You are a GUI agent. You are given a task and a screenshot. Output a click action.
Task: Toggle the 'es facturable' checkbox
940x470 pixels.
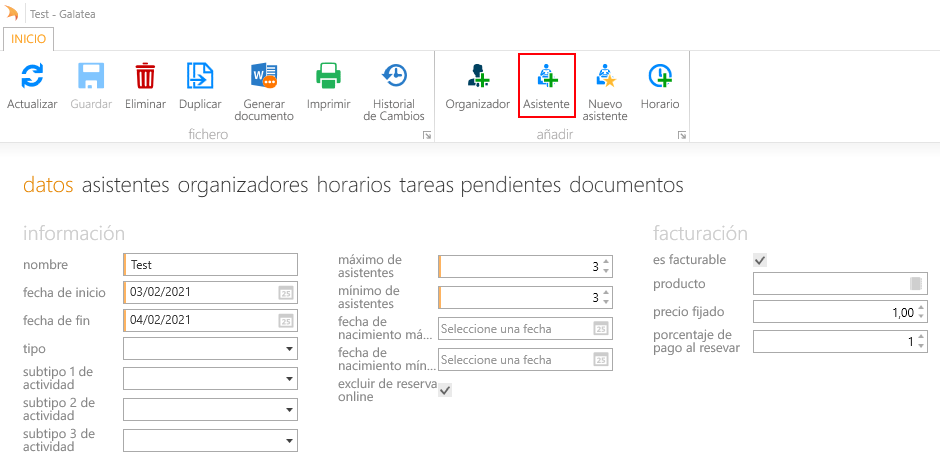point(760,260)
